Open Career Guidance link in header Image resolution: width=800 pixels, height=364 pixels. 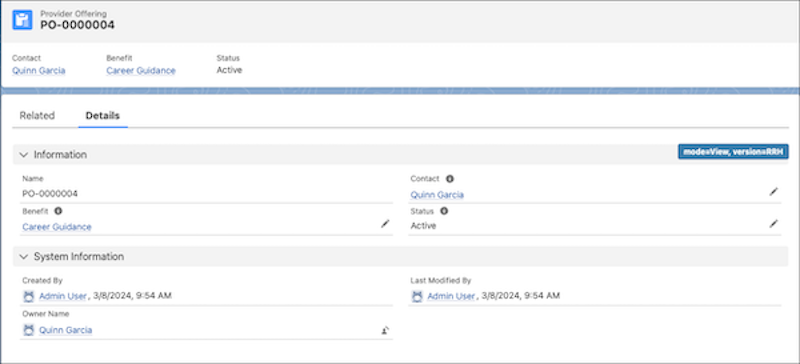click(x=141, y=70)
